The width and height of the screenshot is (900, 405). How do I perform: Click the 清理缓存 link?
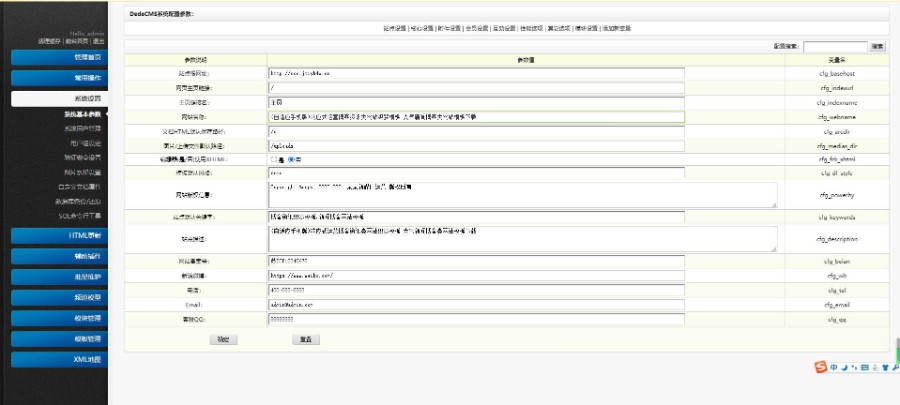49,41
